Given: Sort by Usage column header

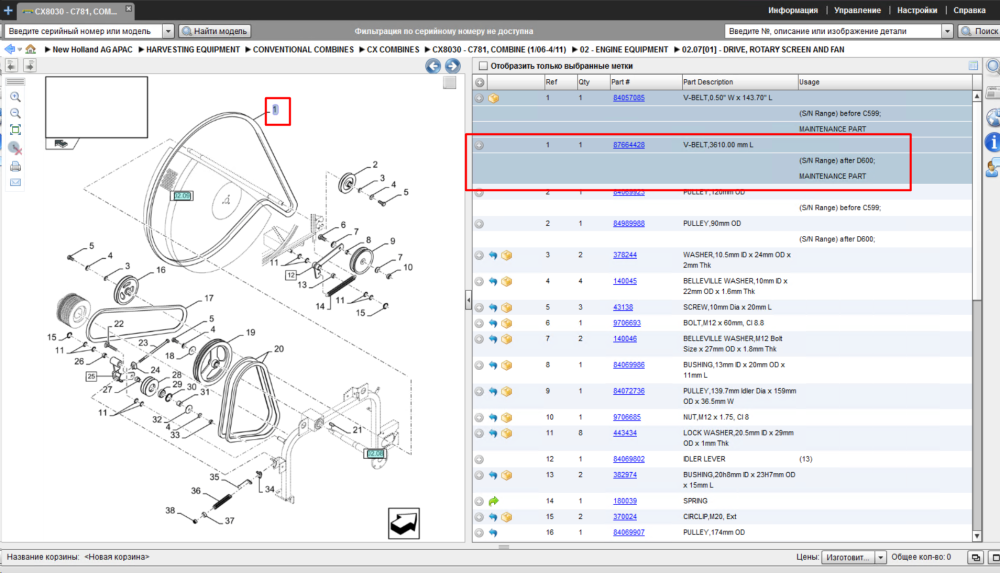Looking at the screenshot, I should (884, 82).
